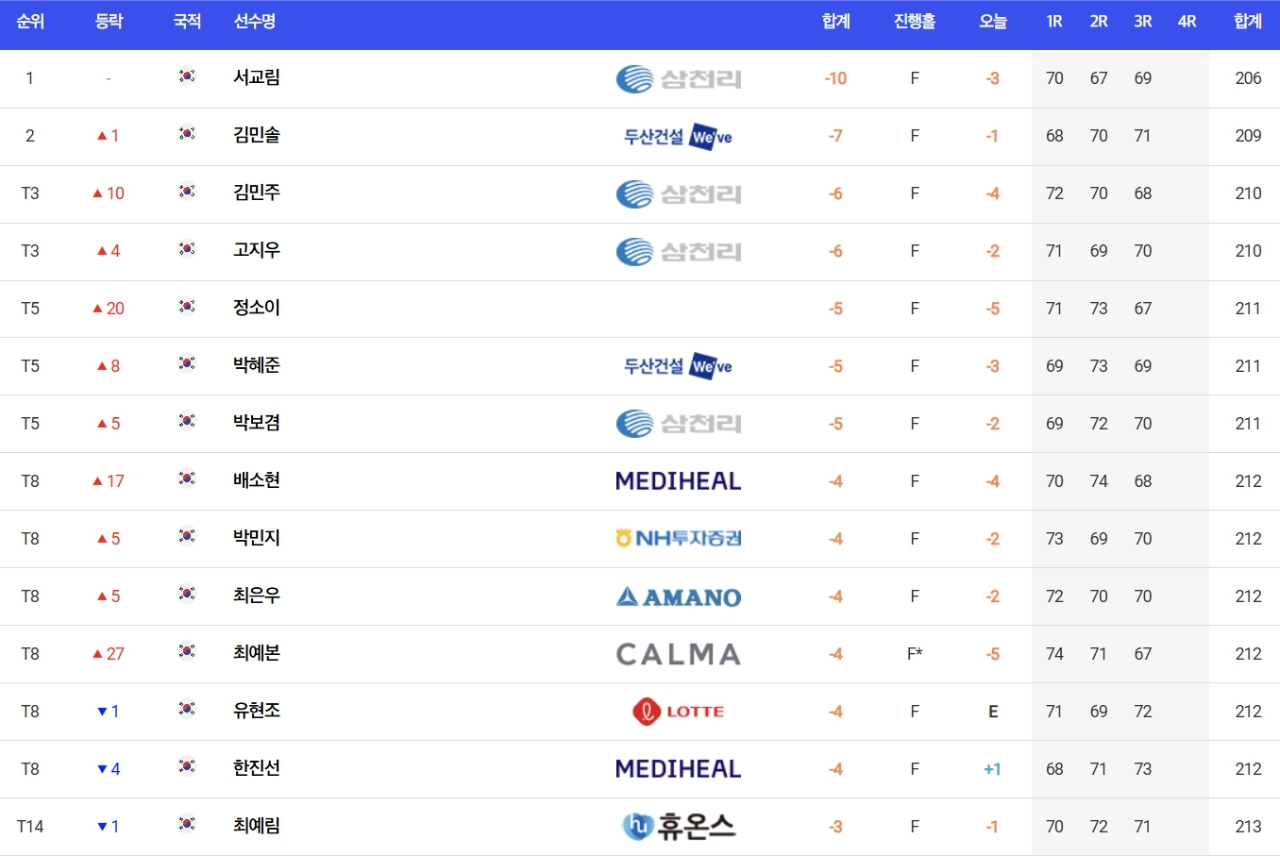The height and width of the screenshot is (856, 1280).
Task: Click the 휴온스 sponsor logo
Action: click(x=678, y=826)
